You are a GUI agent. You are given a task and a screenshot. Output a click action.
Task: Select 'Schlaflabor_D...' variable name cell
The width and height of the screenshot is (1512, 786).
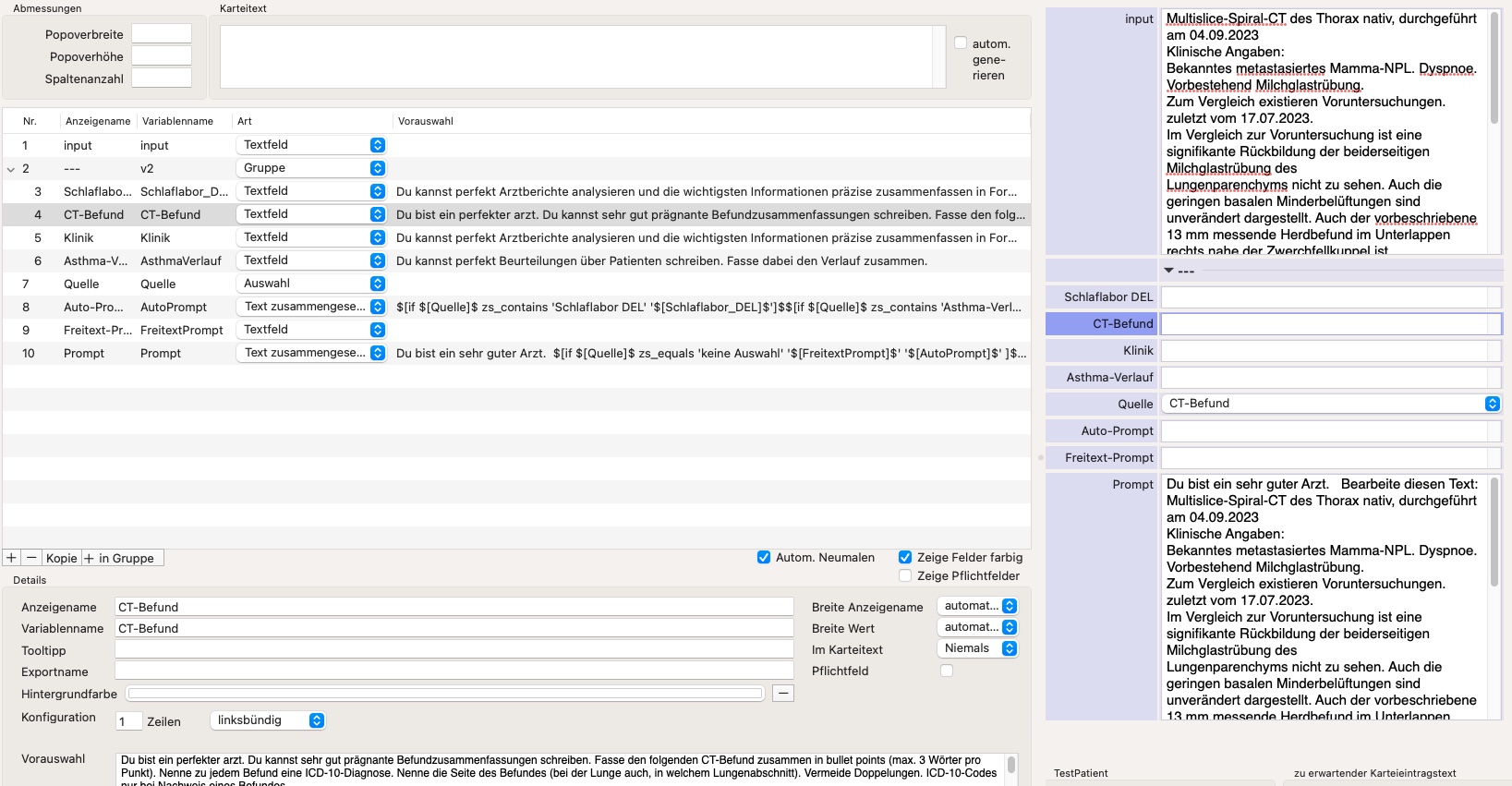click(x=185, y=191)
